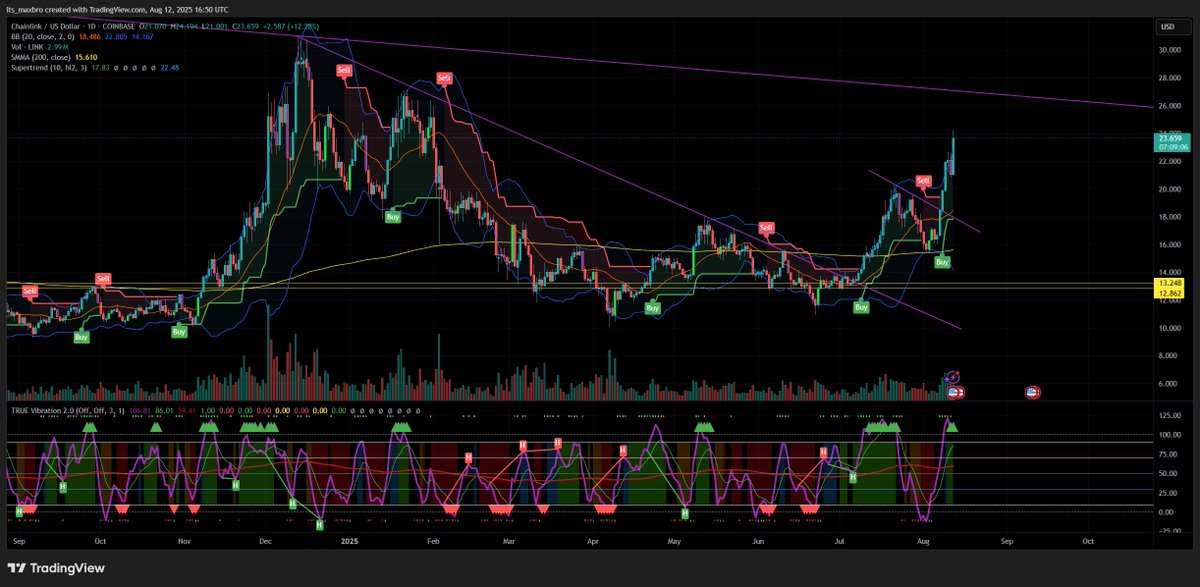
Task: Click the US flag event icon under September 2025
Action: 1031,393
